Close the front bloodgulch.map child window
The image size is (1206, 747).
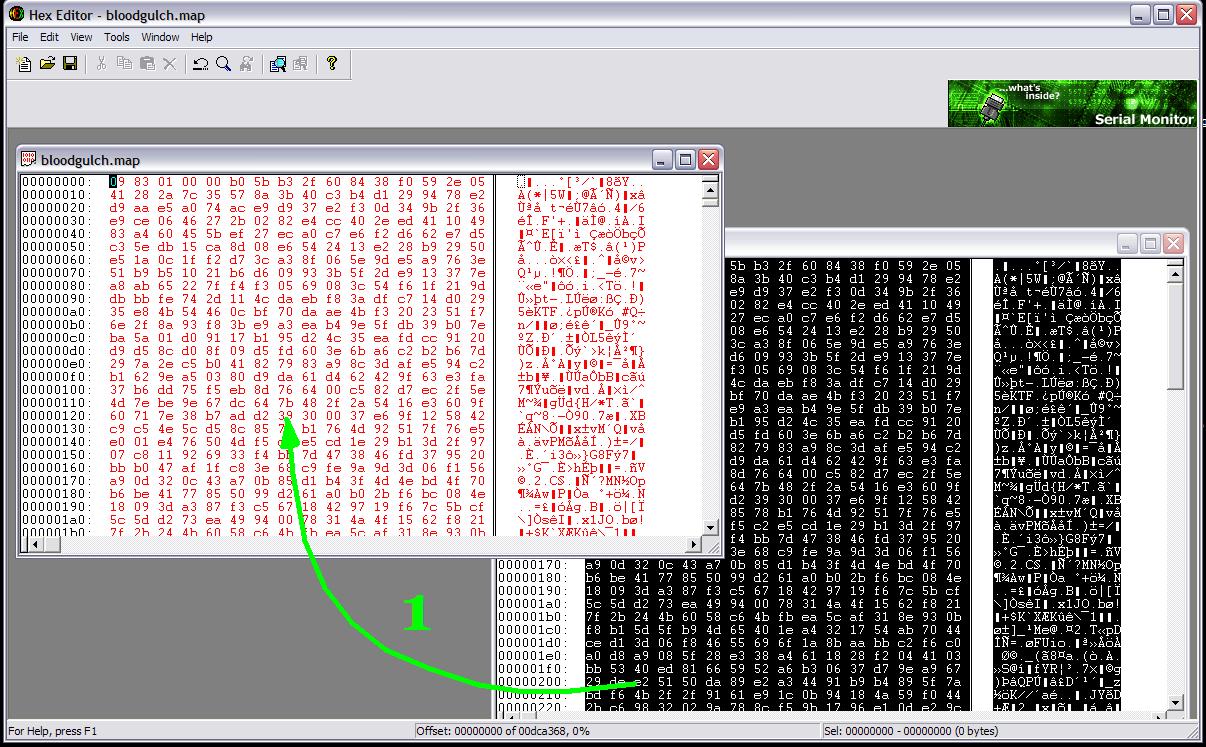[x=708, y=159]
